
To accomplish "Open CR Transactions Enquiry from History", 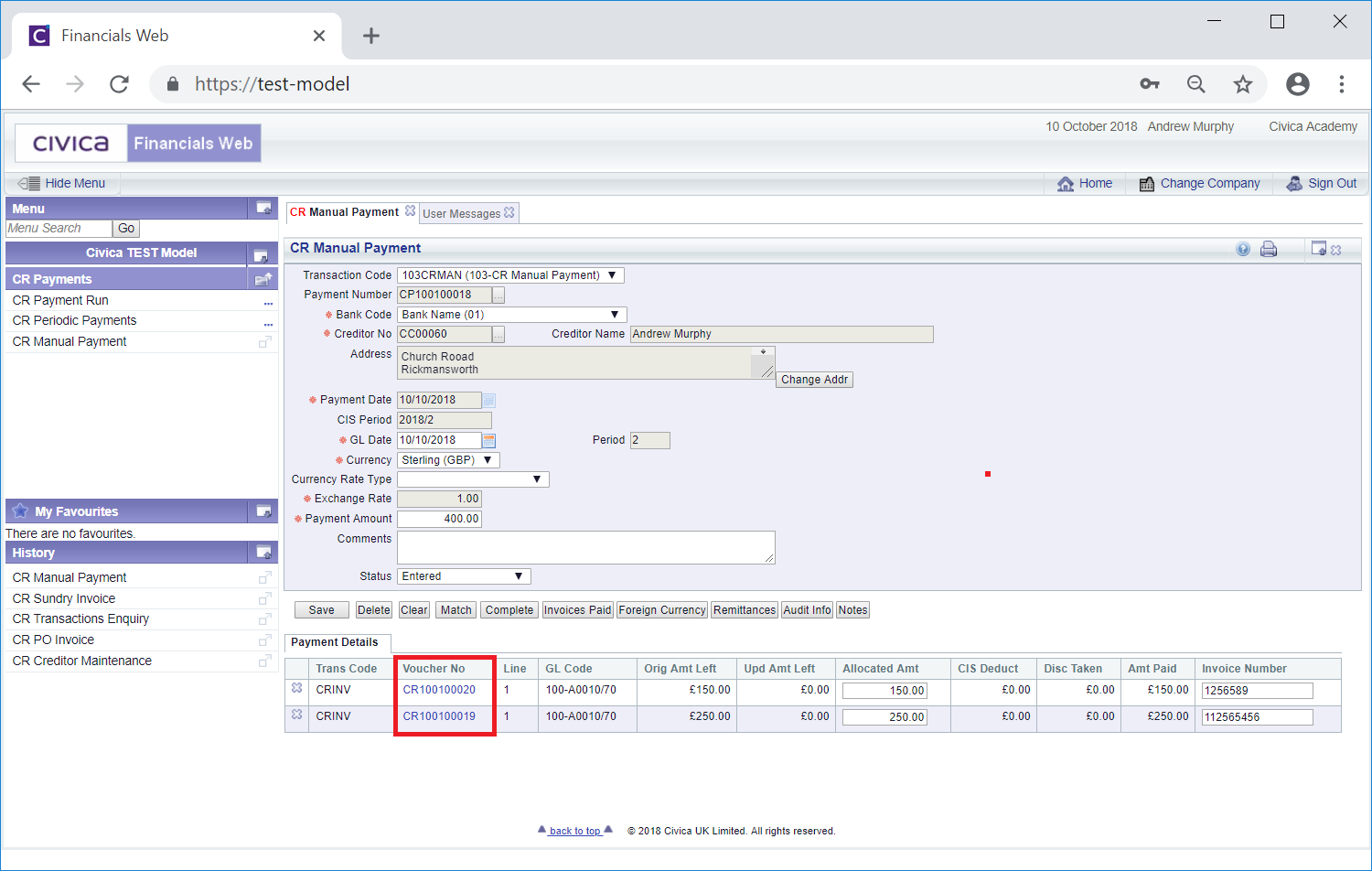I will click(80, 618).
